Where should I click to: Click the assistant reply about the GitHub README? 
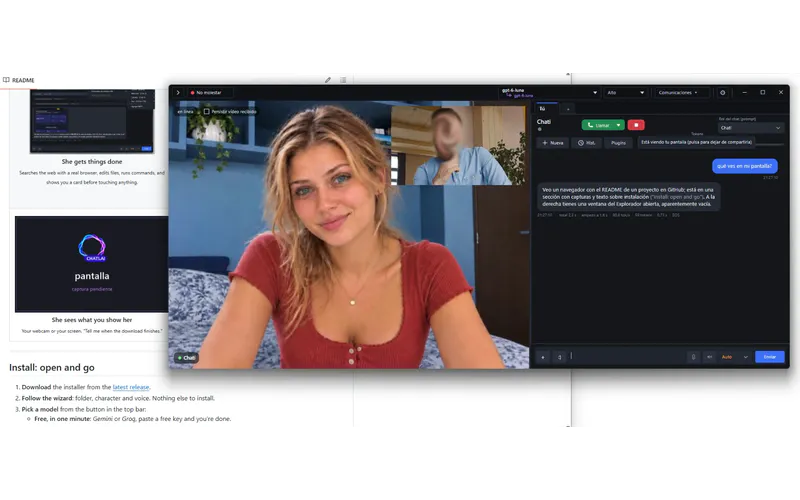point(629,196)
